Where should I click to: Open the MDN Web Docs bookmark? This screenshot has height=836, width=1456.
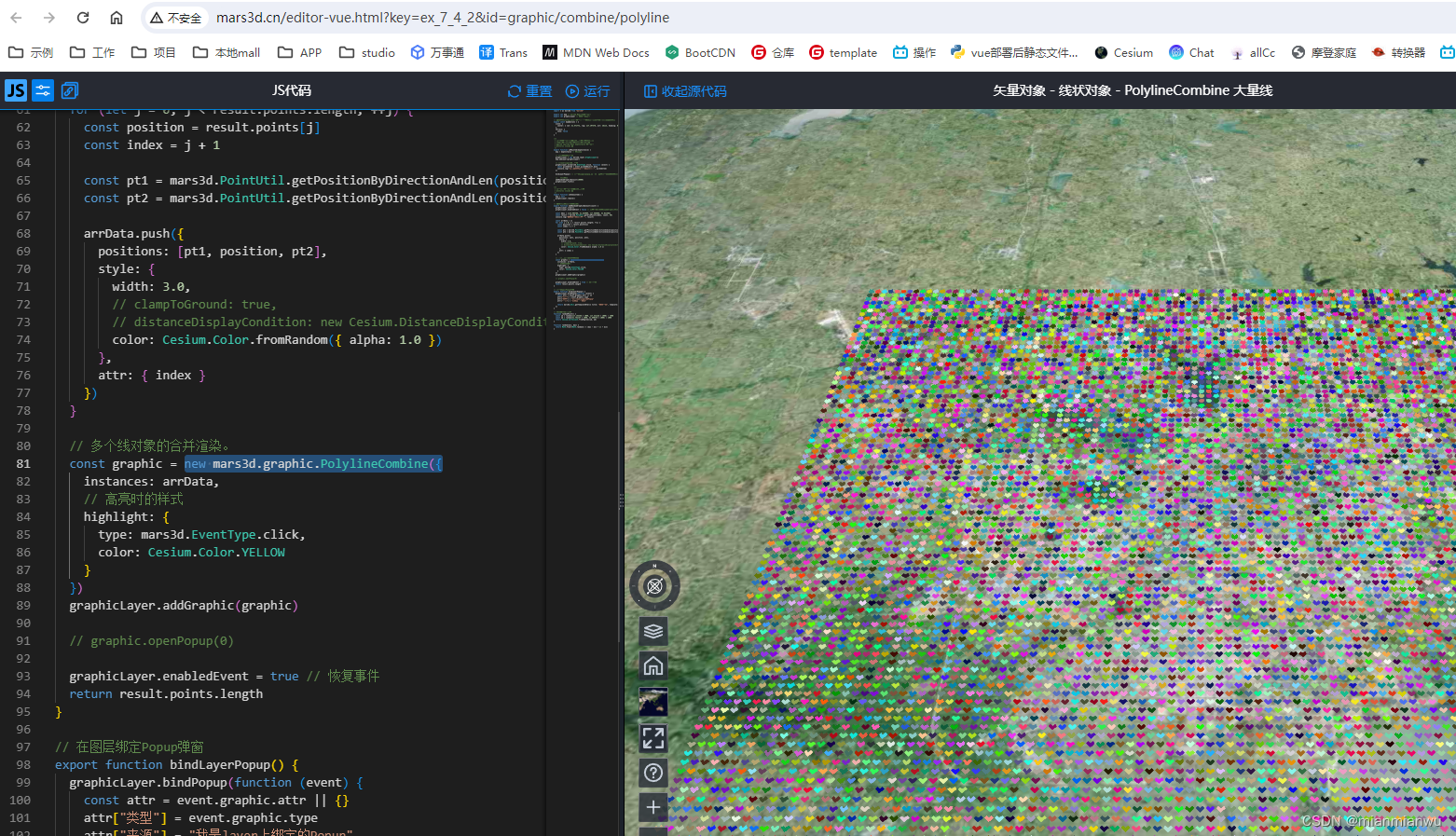[x=597, y=52]
